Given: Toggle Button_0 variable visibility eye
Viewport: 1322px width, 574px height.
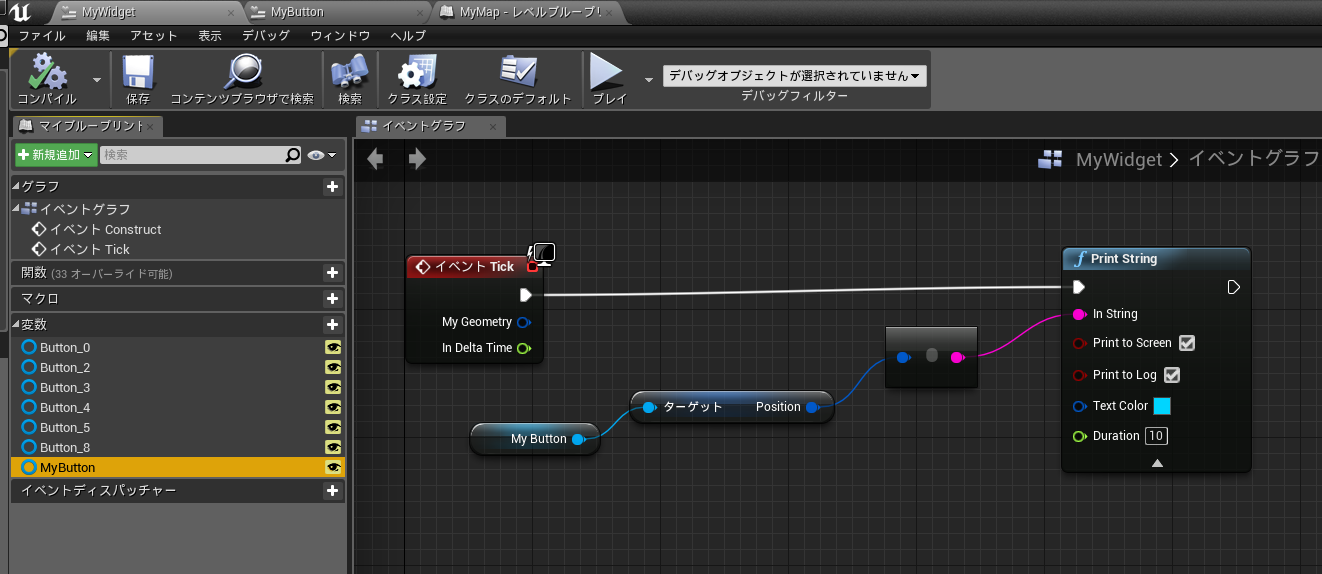Looking at the screenshot, I should point(333,347).
